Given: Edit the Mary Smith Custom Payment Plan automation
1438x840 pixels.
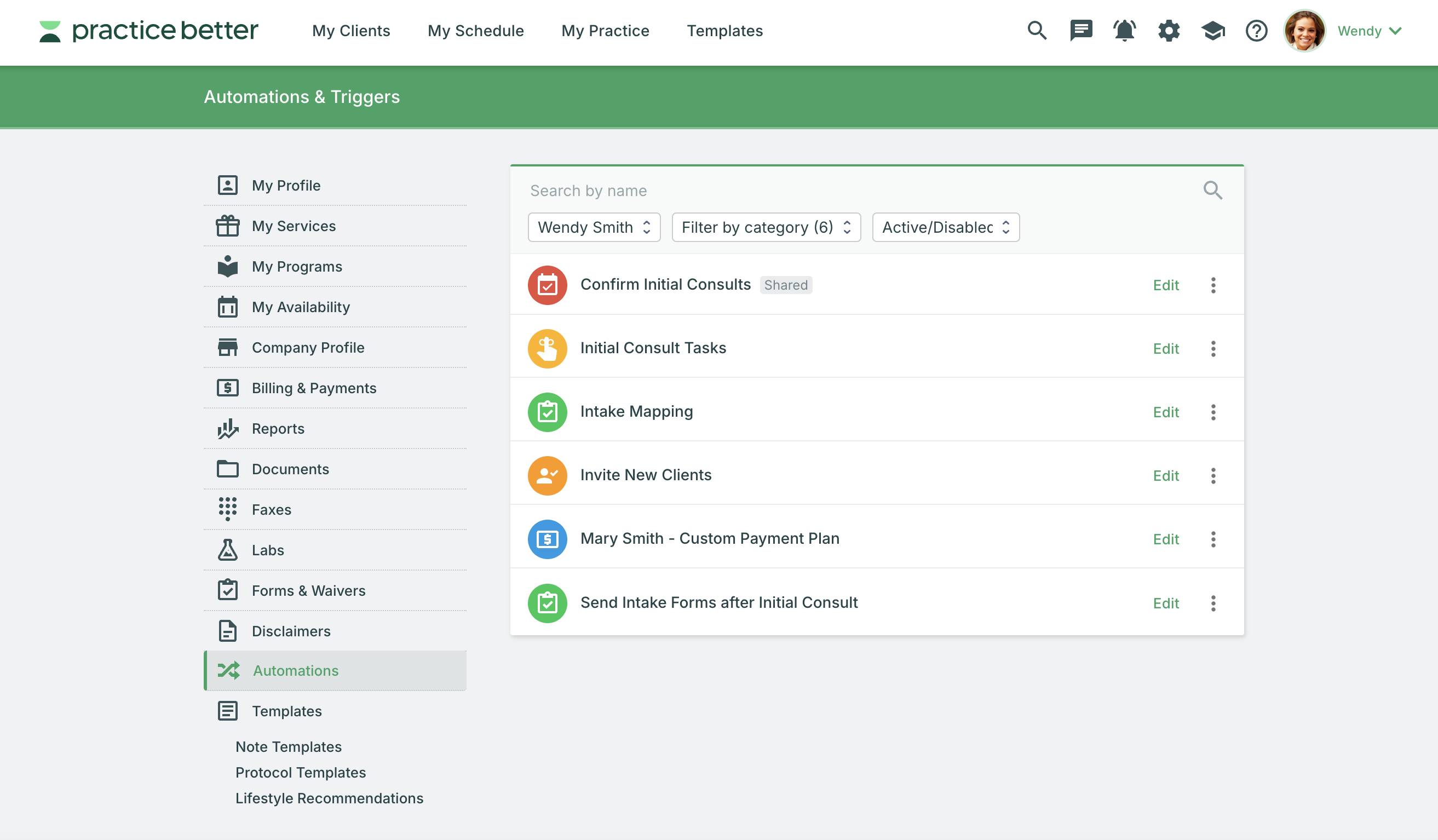Looking at the screenshot, I should pyautogui.click(x=1165, y=539).
